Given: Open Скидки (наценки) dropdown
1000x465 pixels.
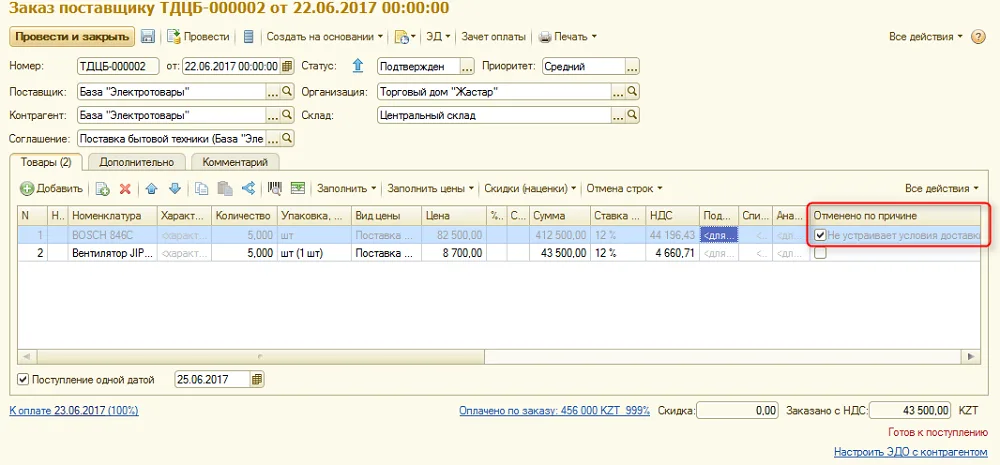Looking at the screenshot, I should click(530, 188).
